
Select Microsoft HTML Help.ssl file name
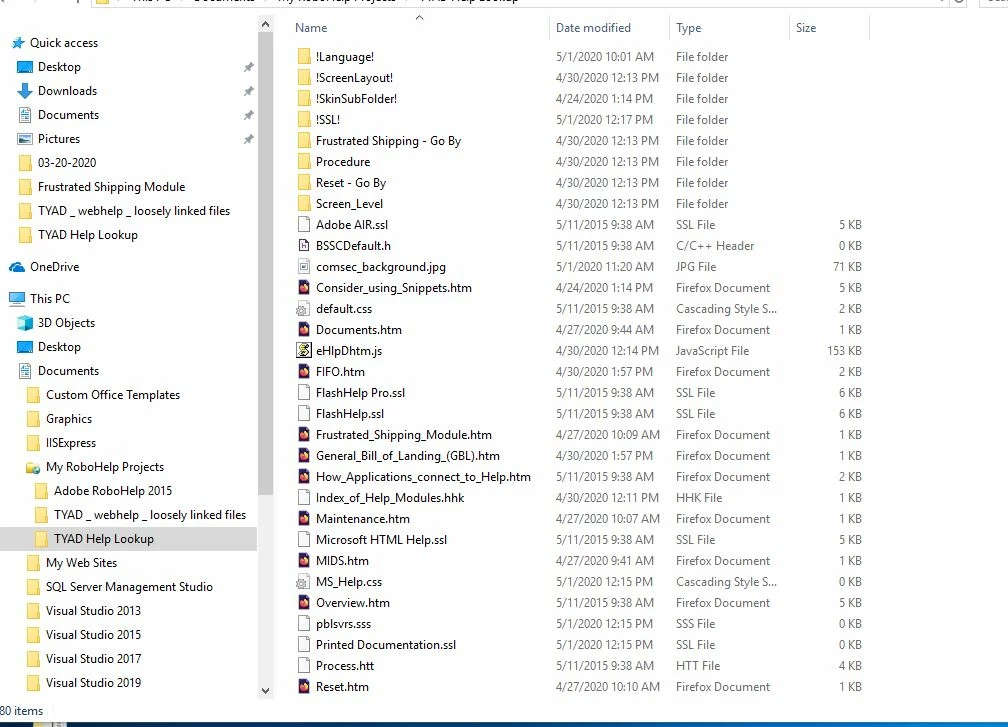[381, 540]
